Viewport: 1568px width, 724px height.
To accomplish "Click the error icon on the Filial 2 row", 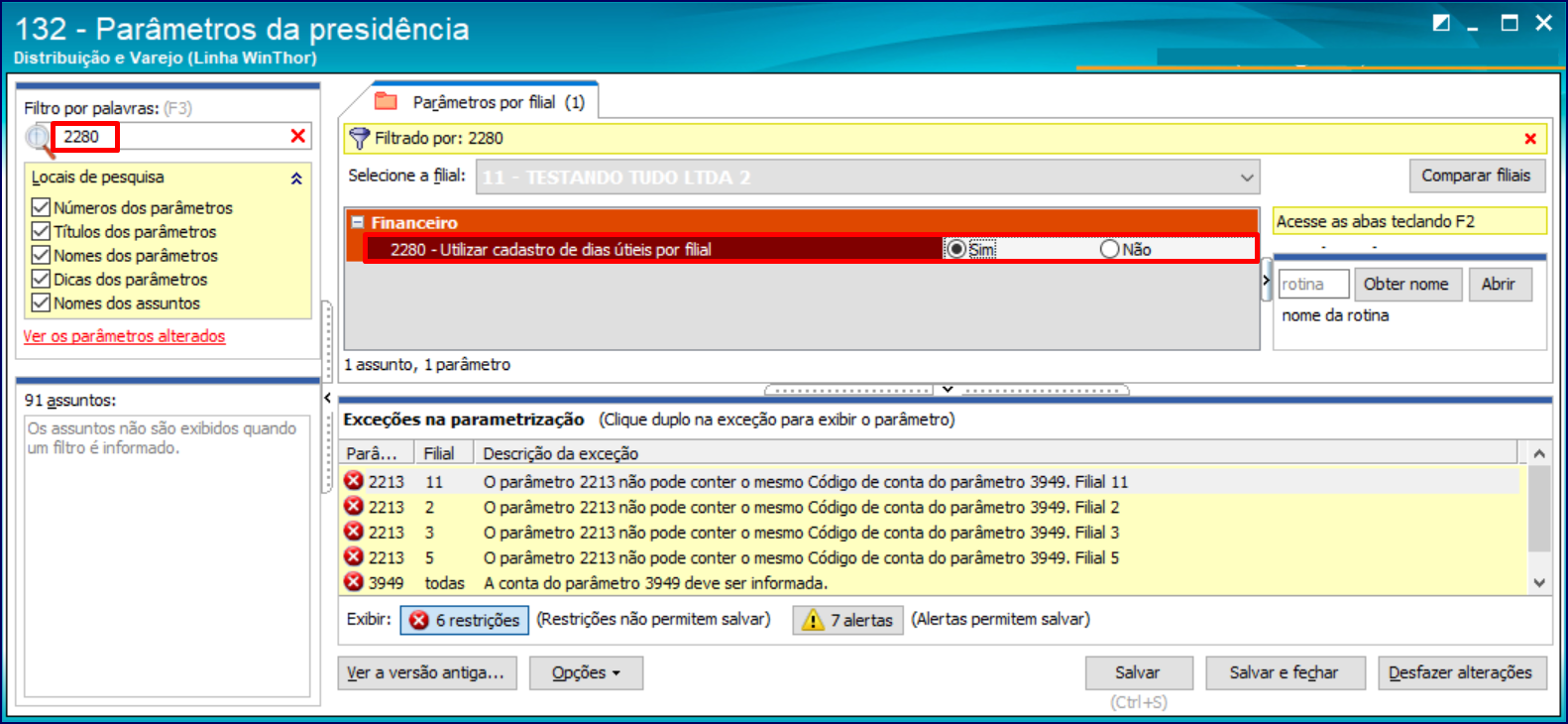I will [354, 507].
